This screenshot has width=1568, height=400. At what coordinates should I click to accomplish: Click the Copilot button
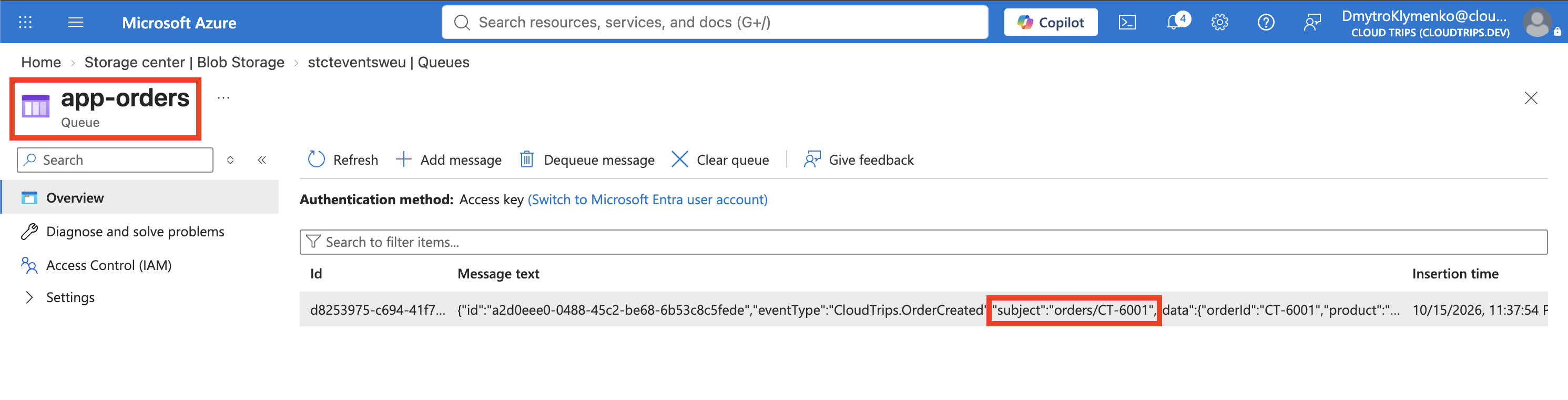click(x=1051, y=23)
